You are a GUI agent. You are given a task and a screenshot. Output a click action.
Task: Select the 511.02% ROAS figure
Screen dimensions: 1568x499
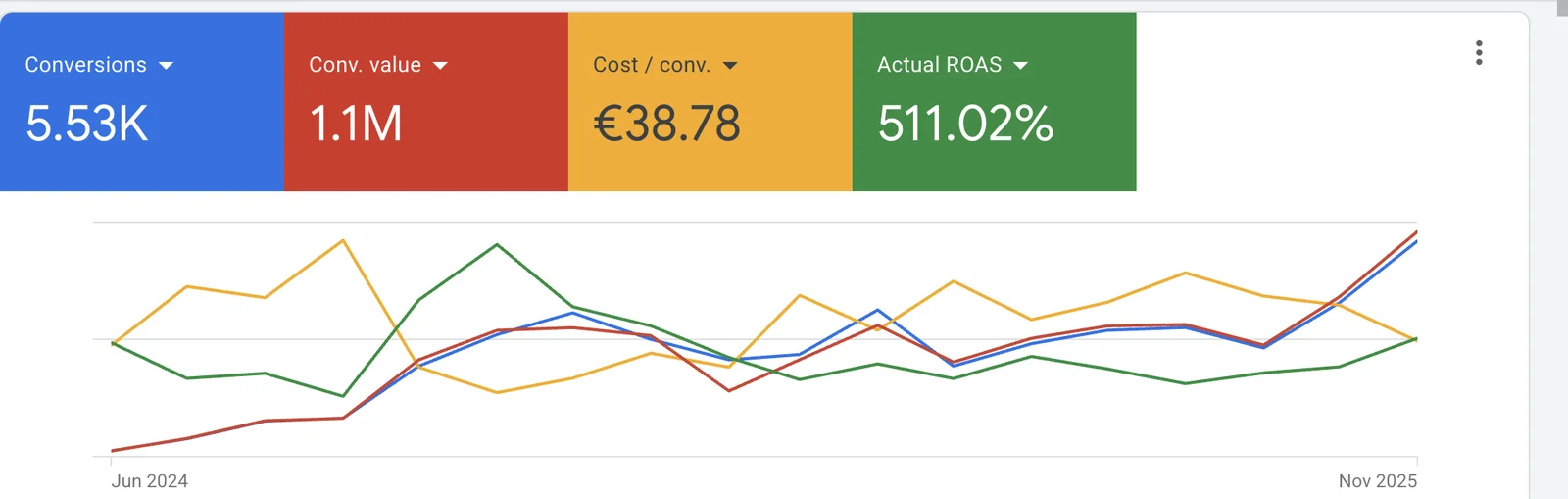965,125
